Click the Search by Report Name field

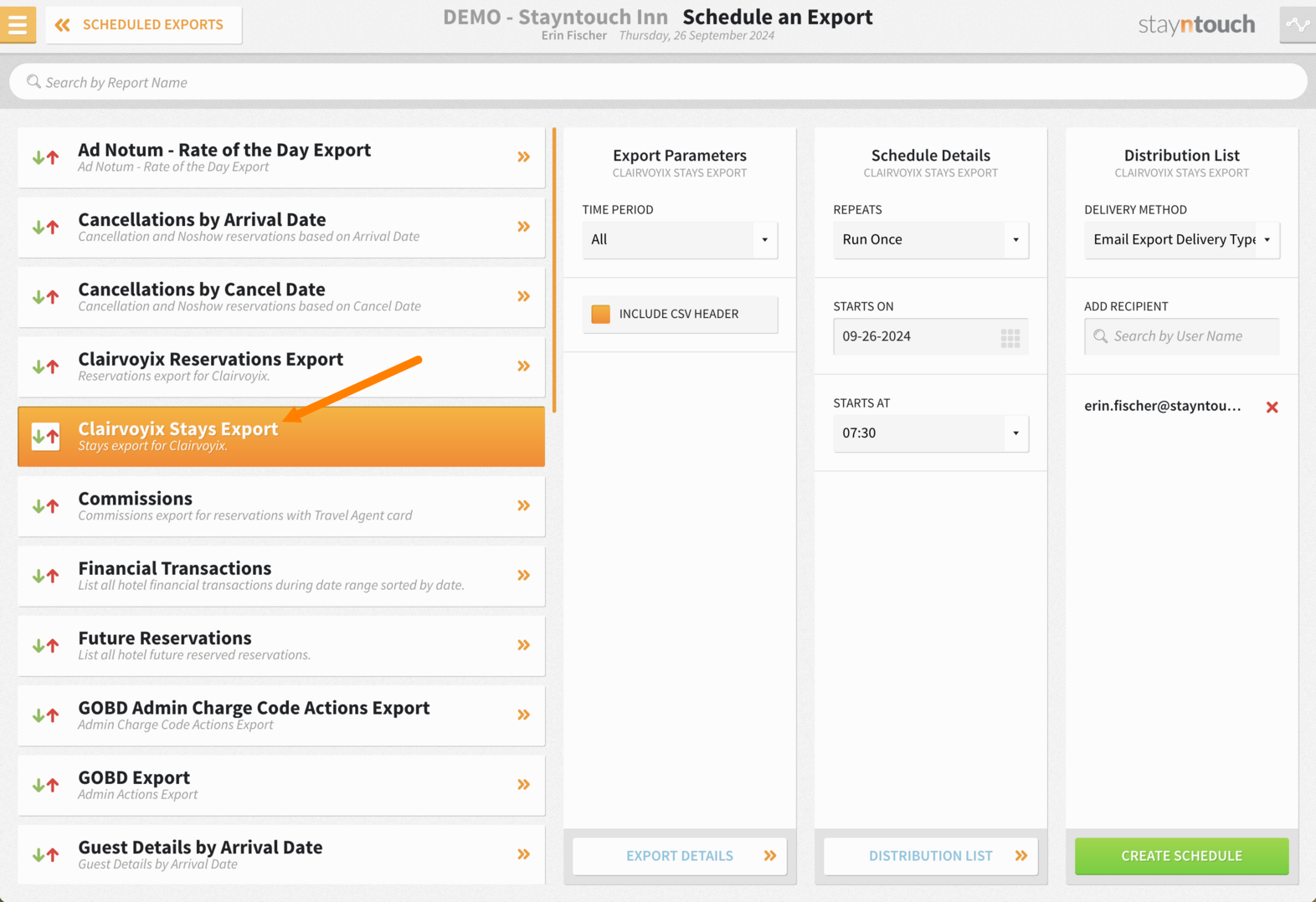658,82
